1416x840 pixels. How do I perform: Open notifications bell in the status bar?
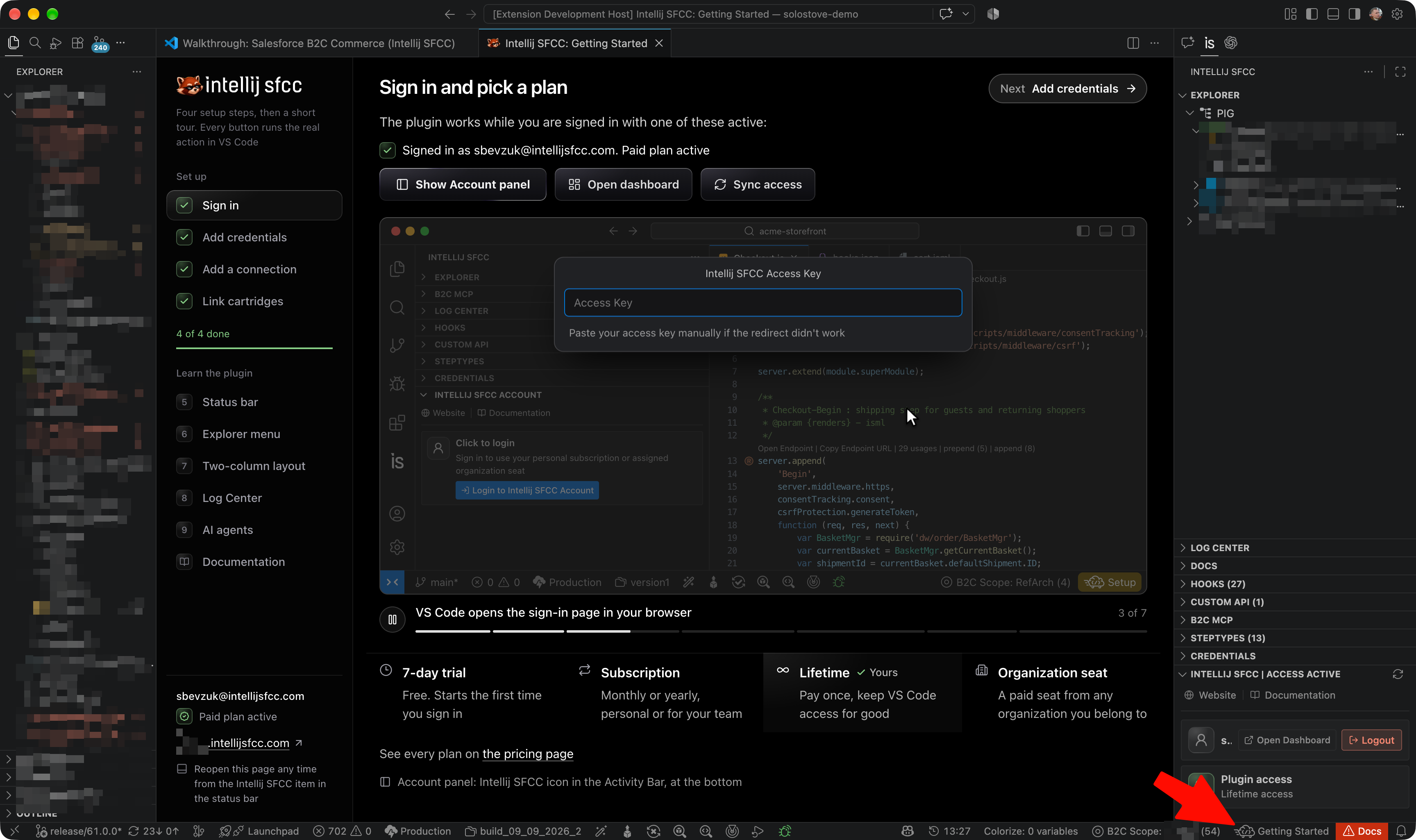[1401, 831]
